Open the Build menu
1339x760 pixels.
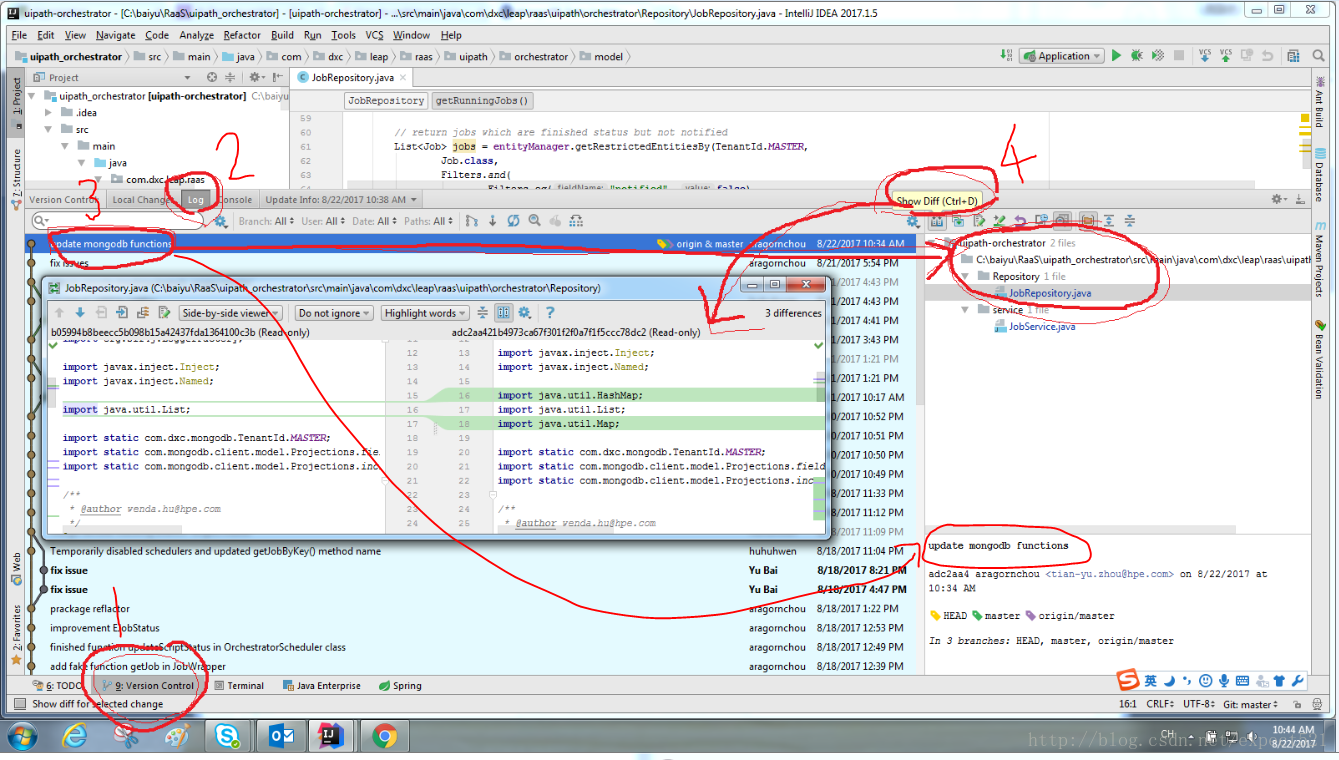click(x=282, y=35)
